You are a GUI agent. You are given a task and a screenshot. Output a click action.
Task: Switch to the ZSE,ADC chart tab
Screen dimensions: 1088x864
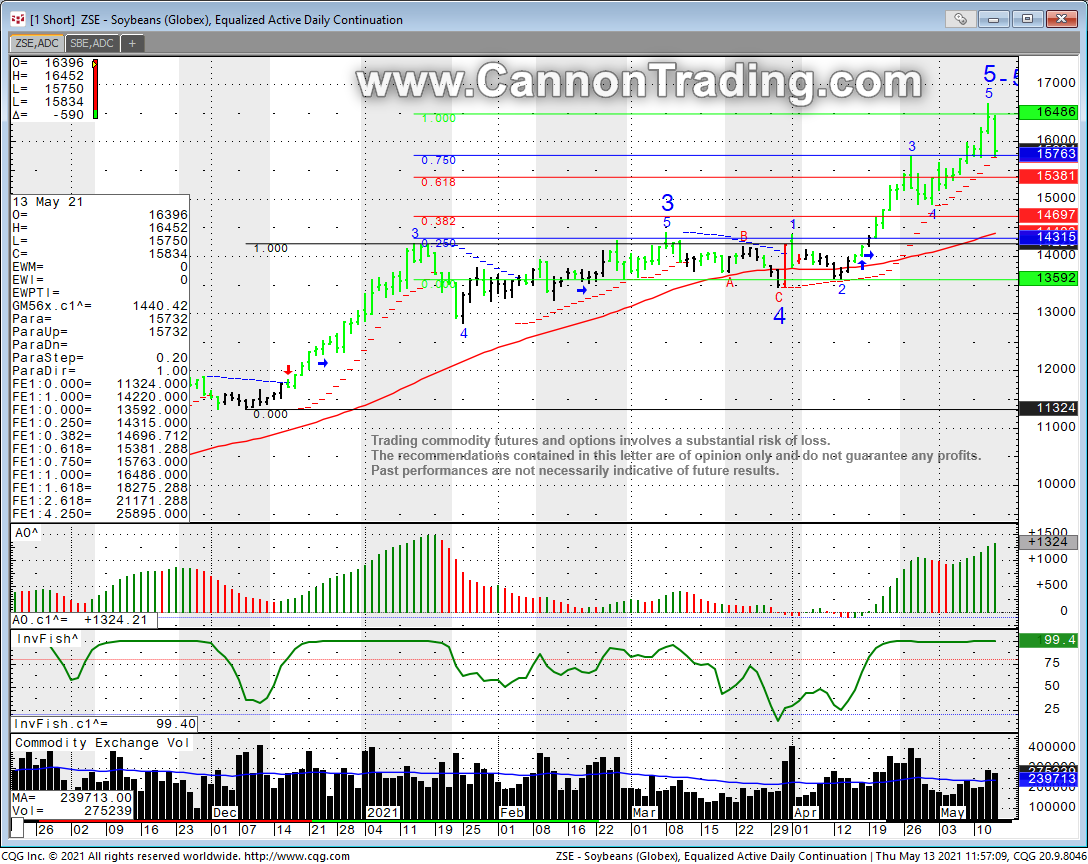click(37, 43)
